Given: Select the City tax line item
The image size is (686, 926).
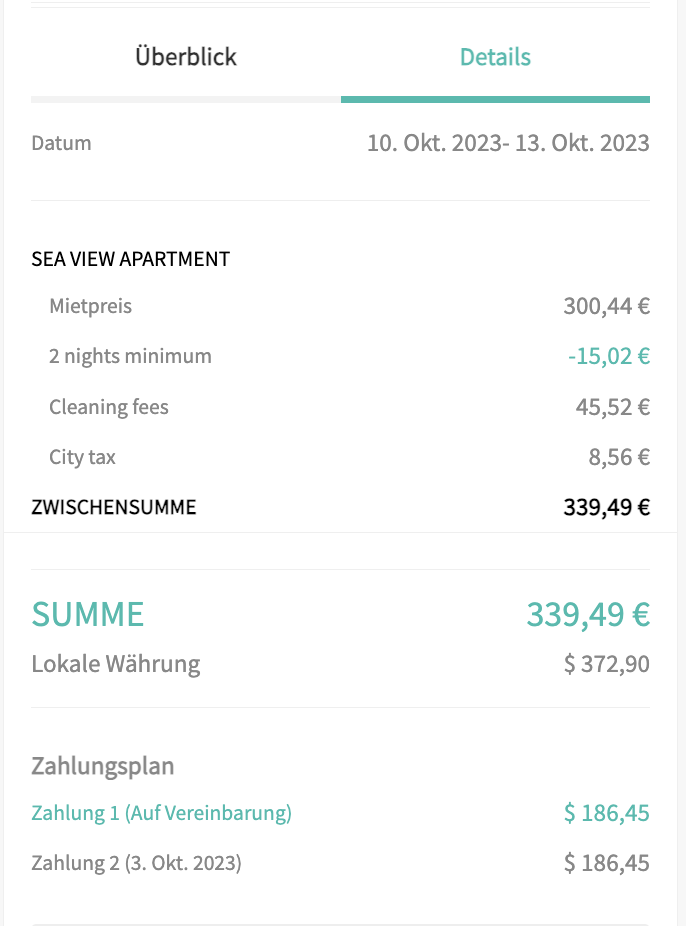Looking at the screenshot, I should pos(83,457).
